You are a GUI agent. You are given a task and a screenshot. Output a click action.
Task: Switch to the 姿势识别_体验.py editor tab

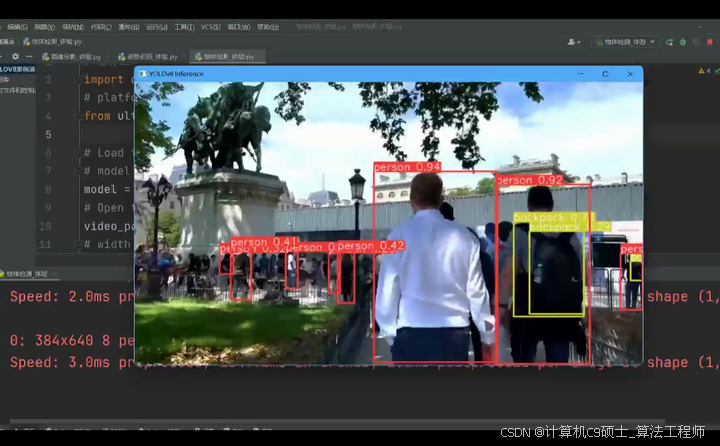(152, 57)
